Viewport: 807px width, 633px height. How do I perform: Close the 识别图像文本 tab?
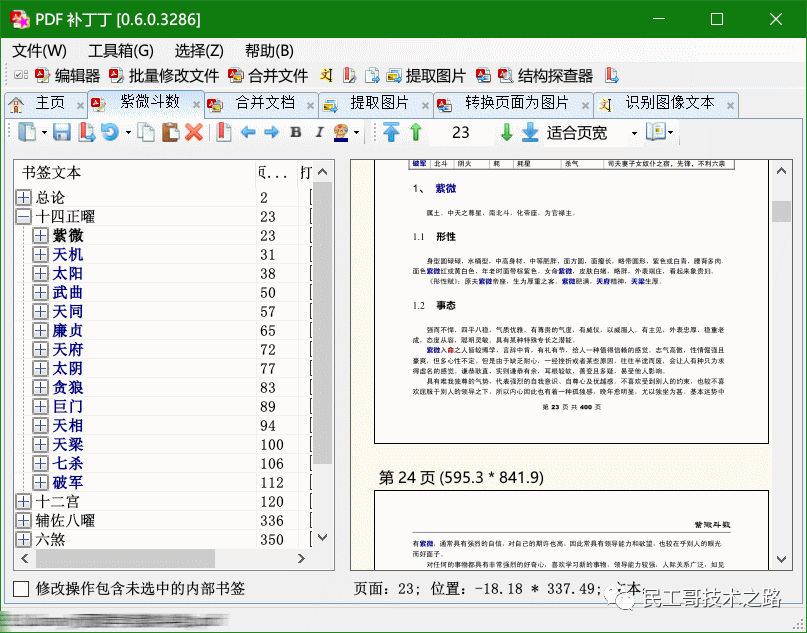[730, 106]
